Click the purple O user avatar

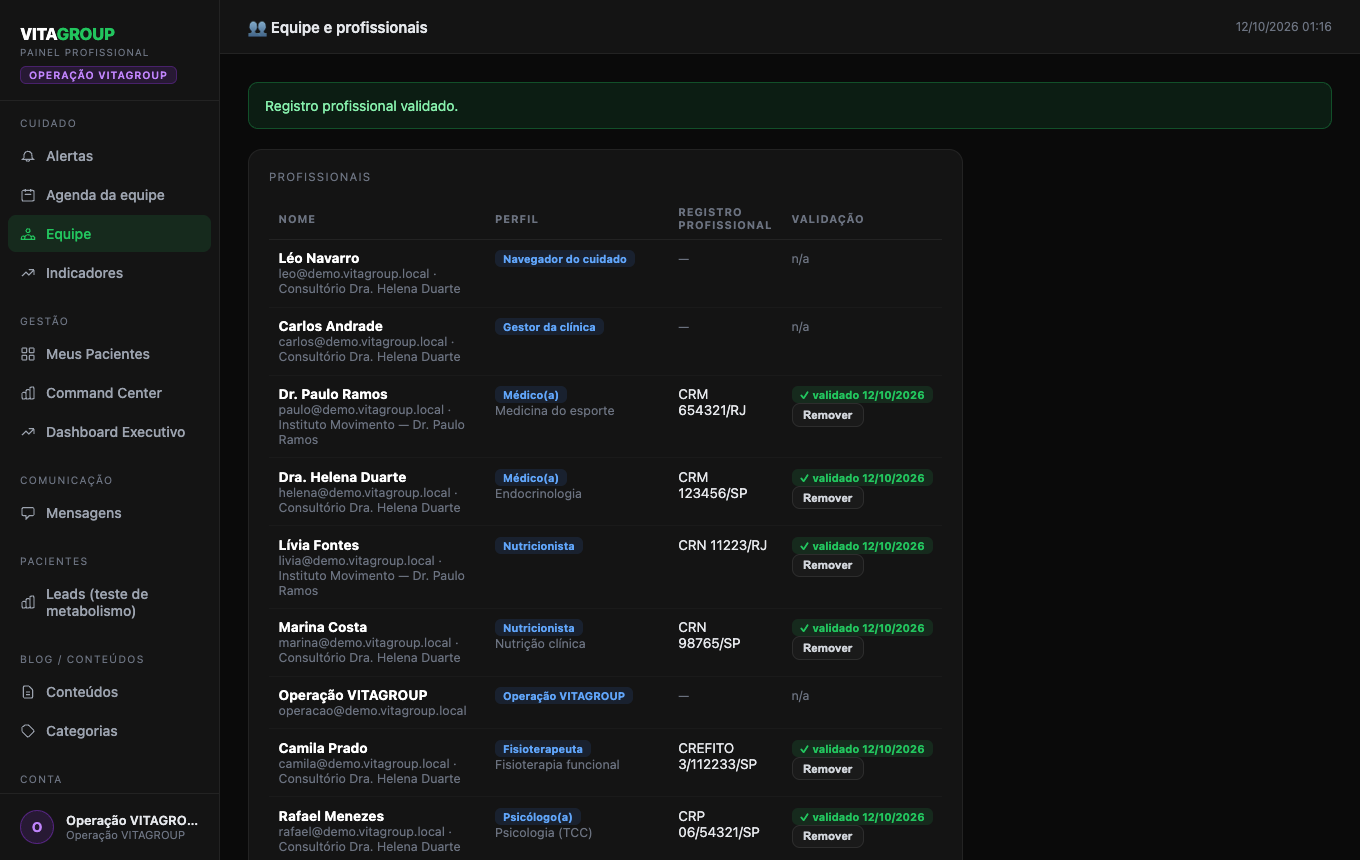tap(37, 827)
